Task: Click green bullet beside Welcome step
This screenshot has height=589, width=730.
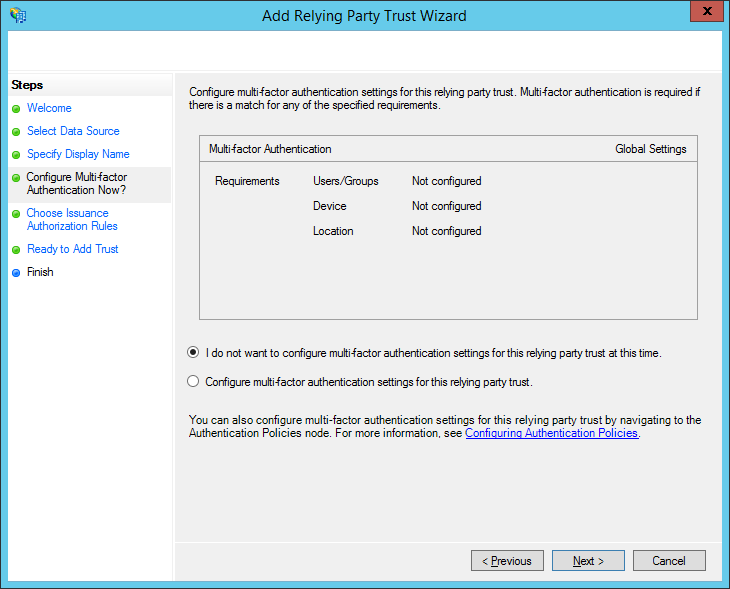Action: tap(16, 109)
